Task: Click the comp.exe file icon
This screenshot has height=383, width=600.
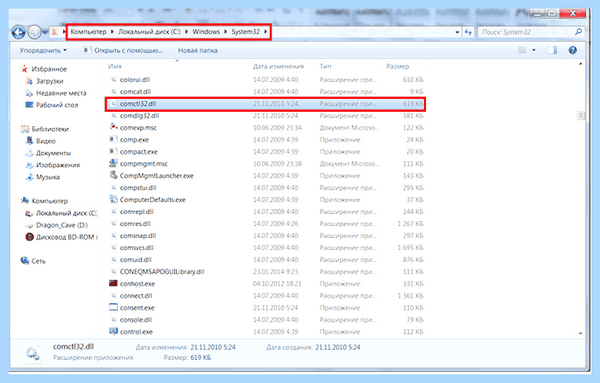Action: point(113,140)
